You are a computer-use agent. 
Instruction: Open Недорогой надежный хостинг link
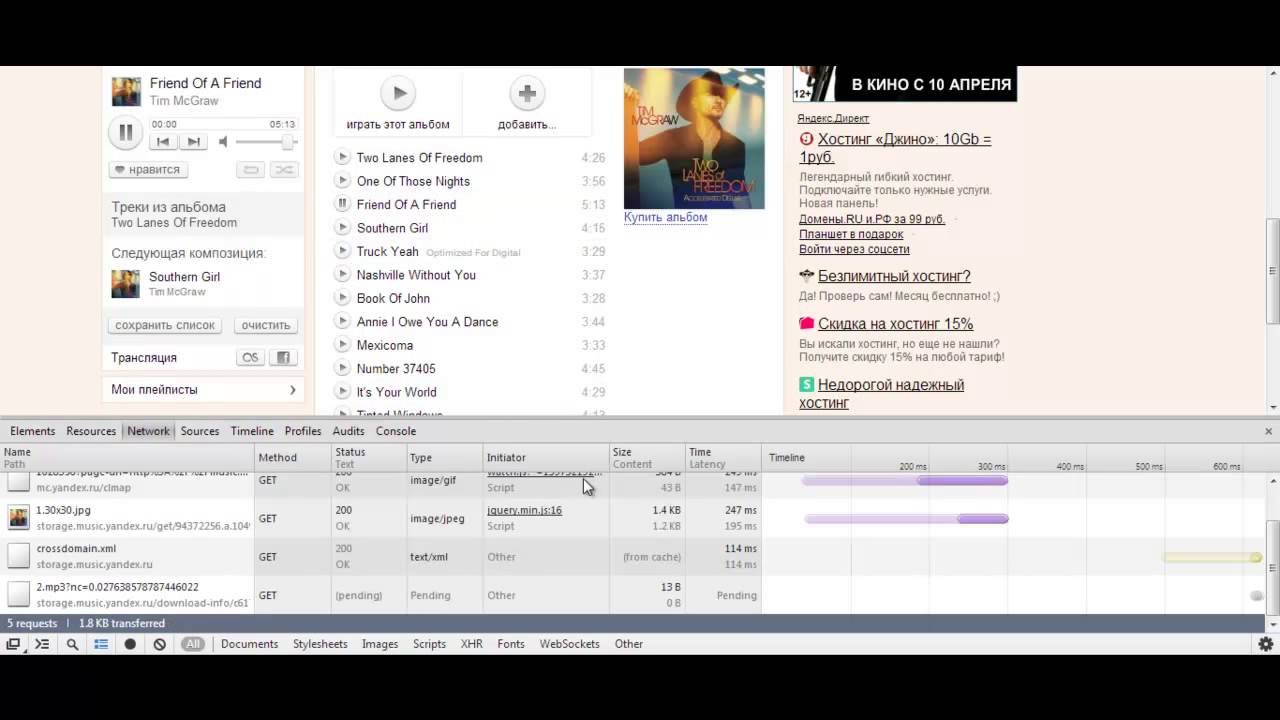881,394
